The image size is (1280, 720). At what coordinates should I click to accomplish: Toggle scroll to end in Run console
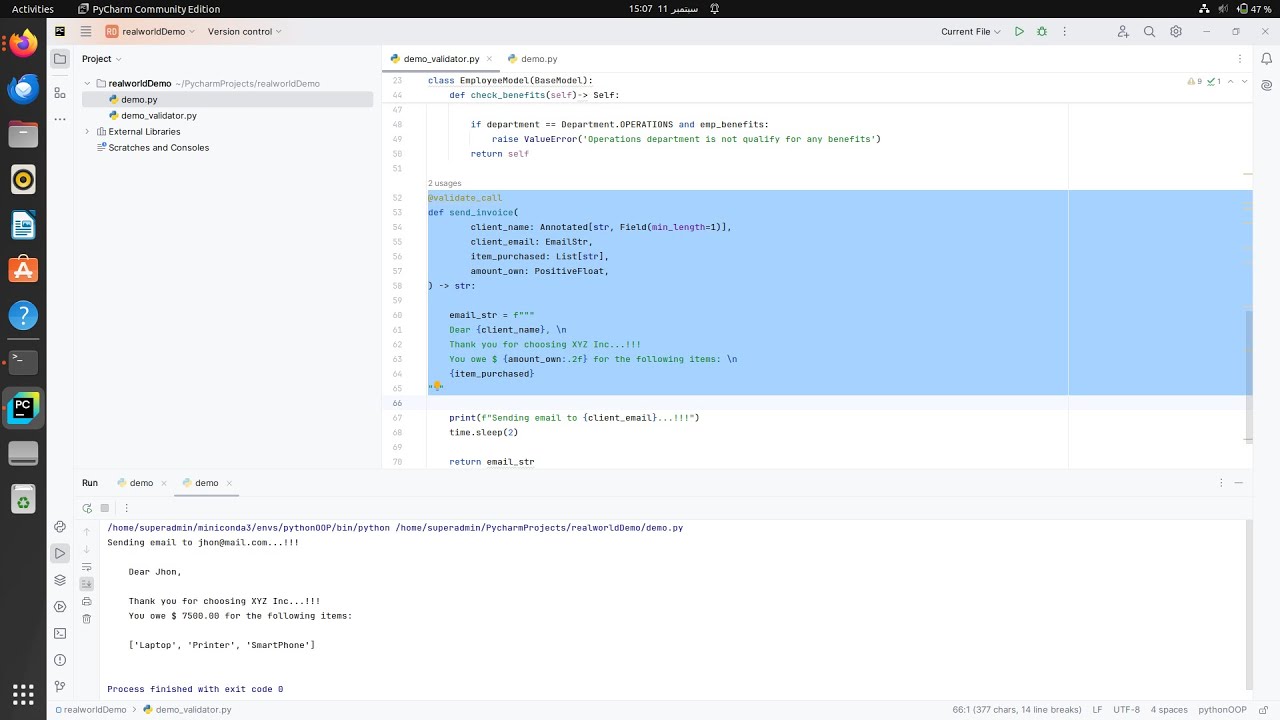(x=86, y=584)
